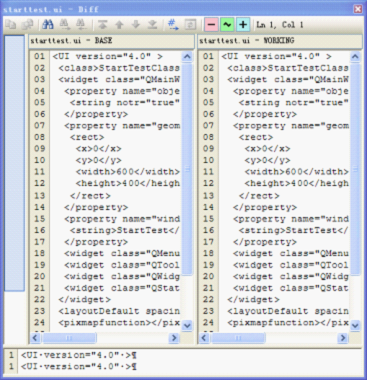
Task: Click the BASE pane horizontal scrollbar thumb
Action: click(x=69, y=338)
